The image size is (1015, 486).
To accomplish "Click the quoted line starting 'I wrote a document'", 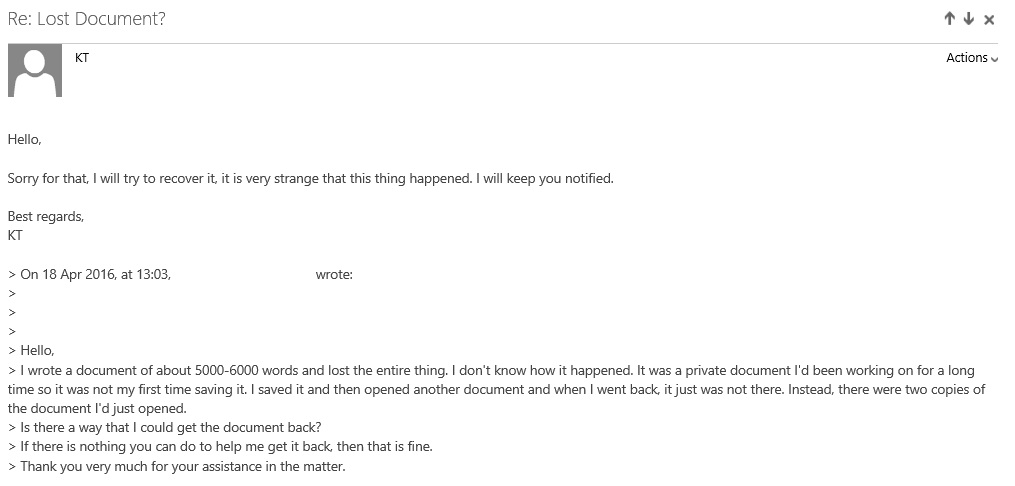I will click(x=491, y=371).
